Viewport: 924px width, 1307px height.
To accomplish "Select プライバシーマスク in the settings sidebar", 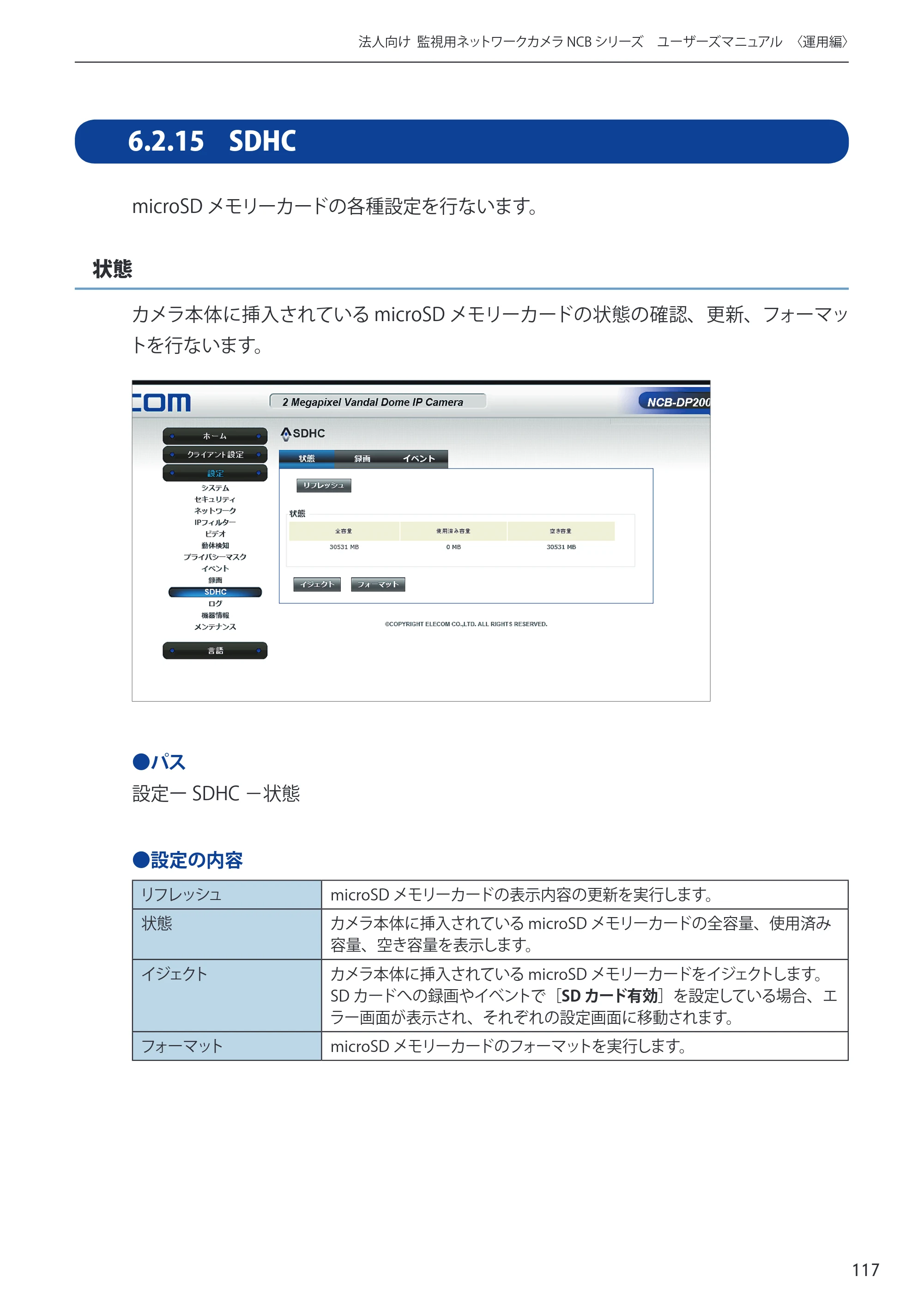I will [x=215, y=557].
